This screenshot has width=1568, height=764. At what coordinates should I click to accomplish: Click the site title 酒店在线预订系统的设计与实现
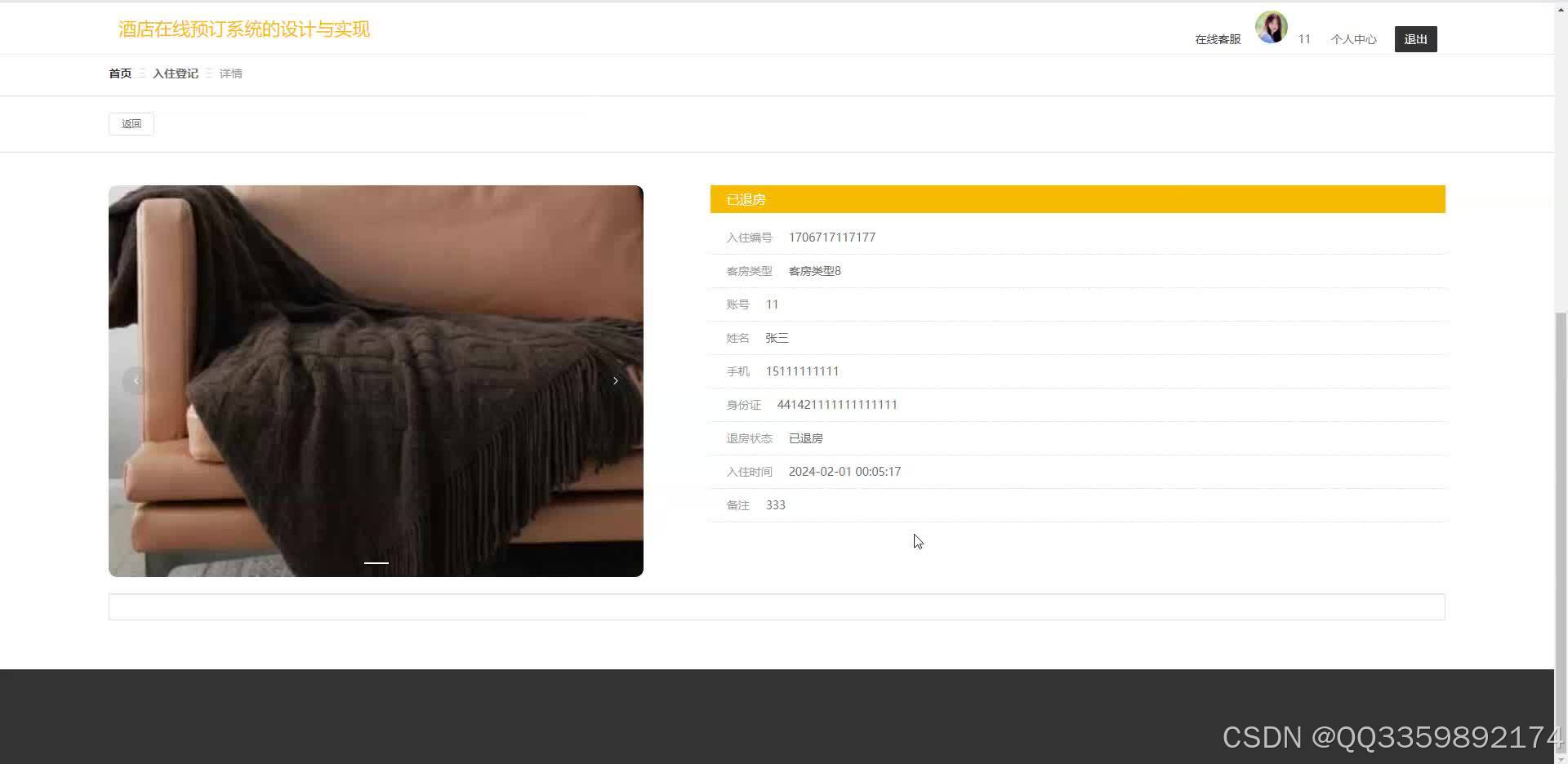pyautogui.click(x=243, y=29)
